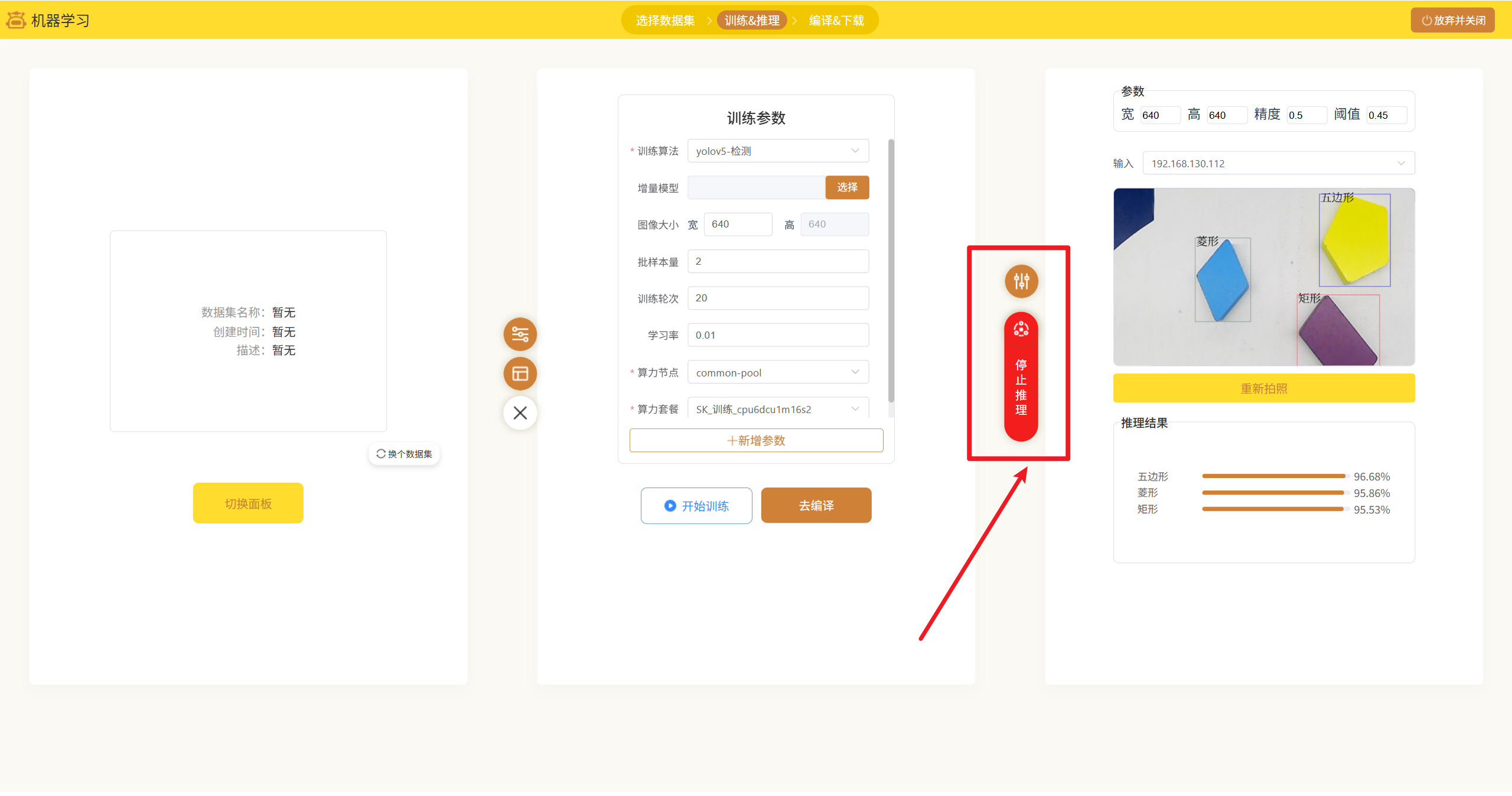This screenshot has height=796, width=1512.
Task: Click 放弃并关闭 power icon button
Action: click(x=1452, y=20)
